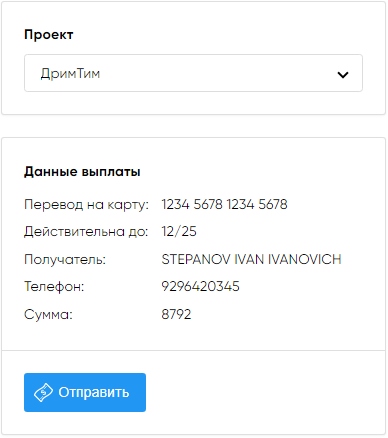Select recipient name STEPANOV IVAN IVANOVICH

[252, 259]
